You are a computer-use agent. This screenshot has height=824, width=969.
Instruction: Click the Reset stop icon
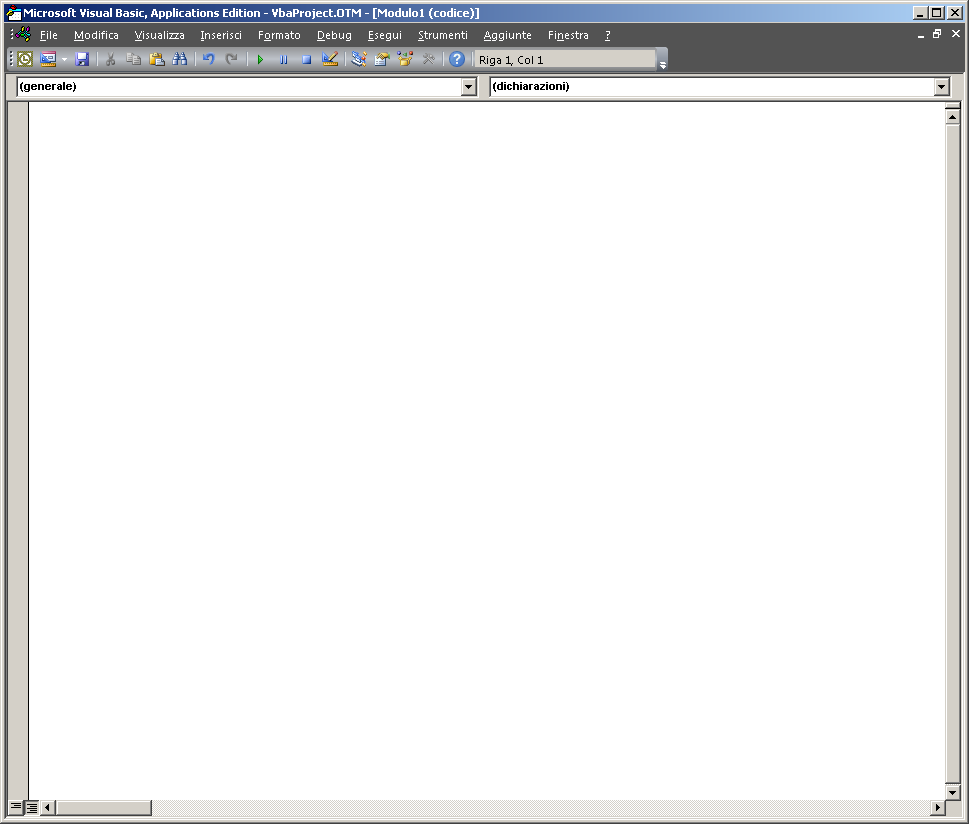point(307,59)
